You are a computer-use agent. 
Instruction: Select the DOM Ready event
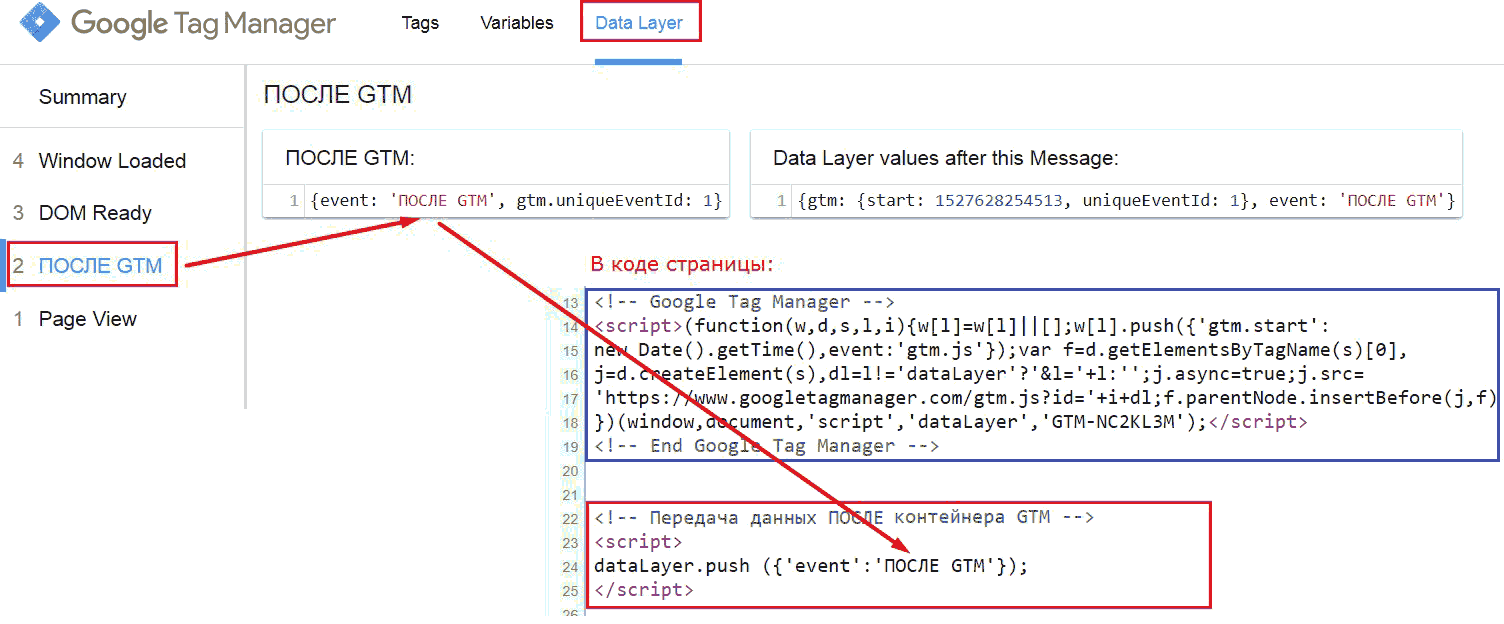(x=95, y=213)
